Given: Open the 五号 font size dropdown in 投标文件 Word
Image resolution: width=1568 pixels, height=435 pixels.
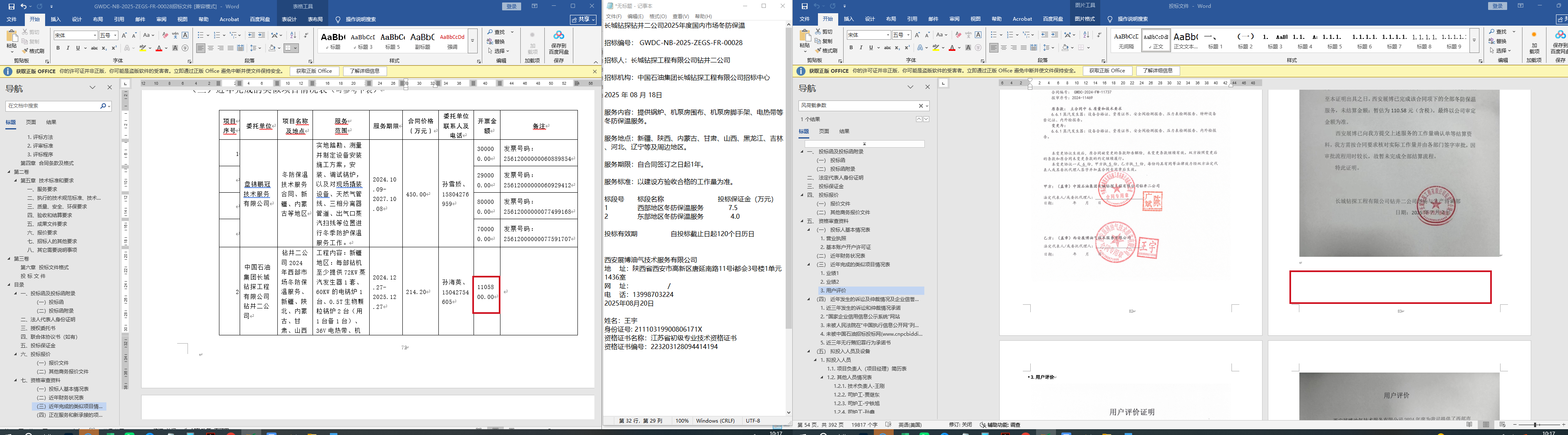Looking at the screenshot, I should 908,35.
